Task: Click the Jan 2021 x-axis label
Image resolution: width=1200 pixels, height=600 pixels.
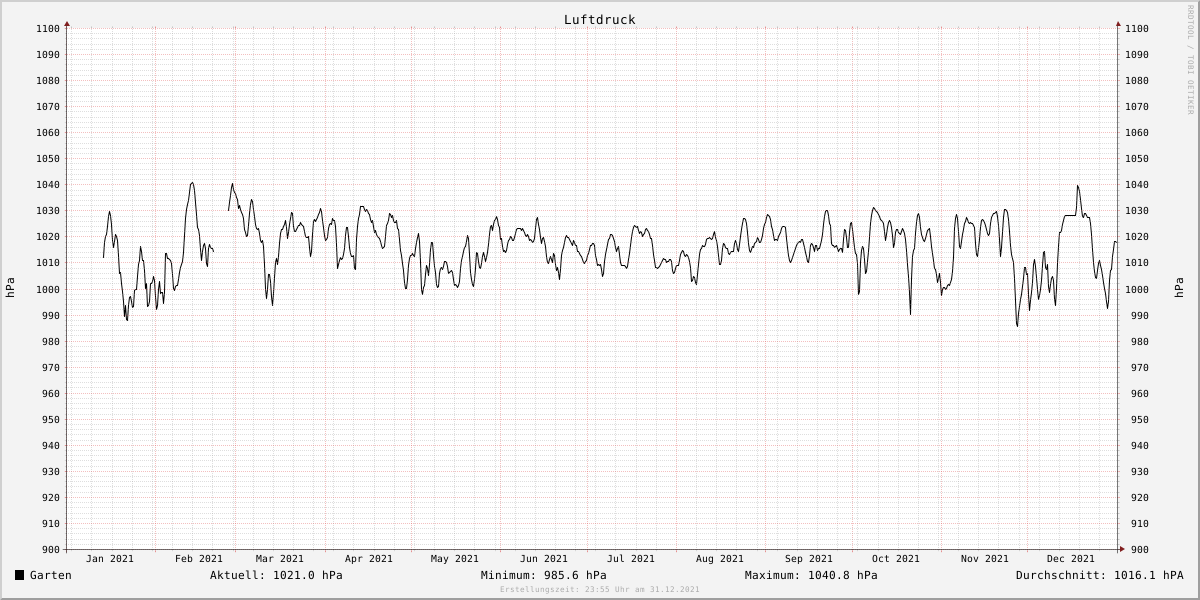Action: pyautogui.click(x=110, y=559)
